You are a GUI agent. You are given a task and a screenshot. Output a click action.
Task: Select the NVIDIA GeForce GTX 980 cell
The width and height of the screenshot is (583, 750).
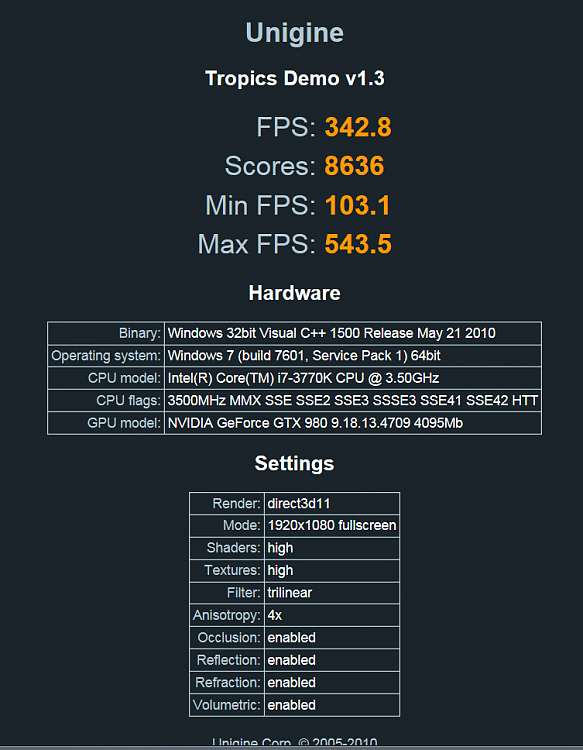[x=353, y=423]
